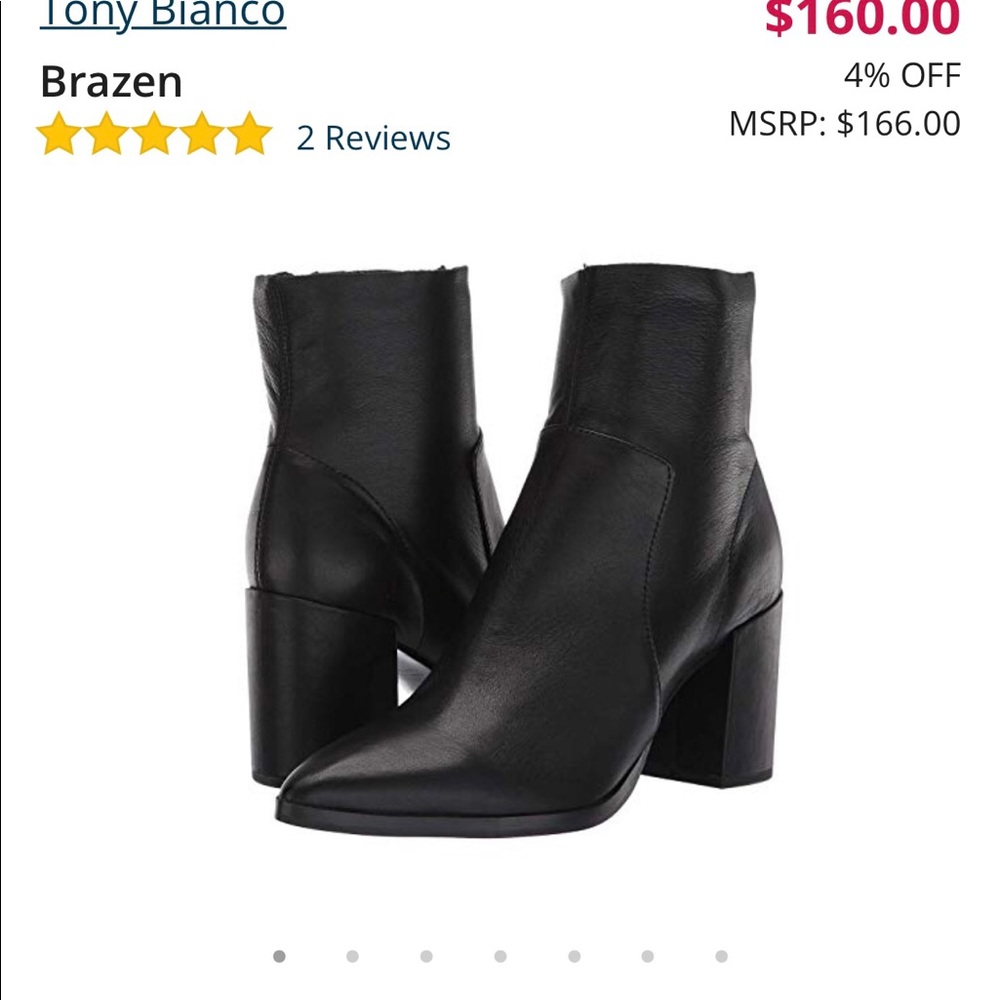Viewport: 1000px width, 1000px height.
Task: Click the first star in the rating
Action: pyautogui.click(x=58, y=135)
